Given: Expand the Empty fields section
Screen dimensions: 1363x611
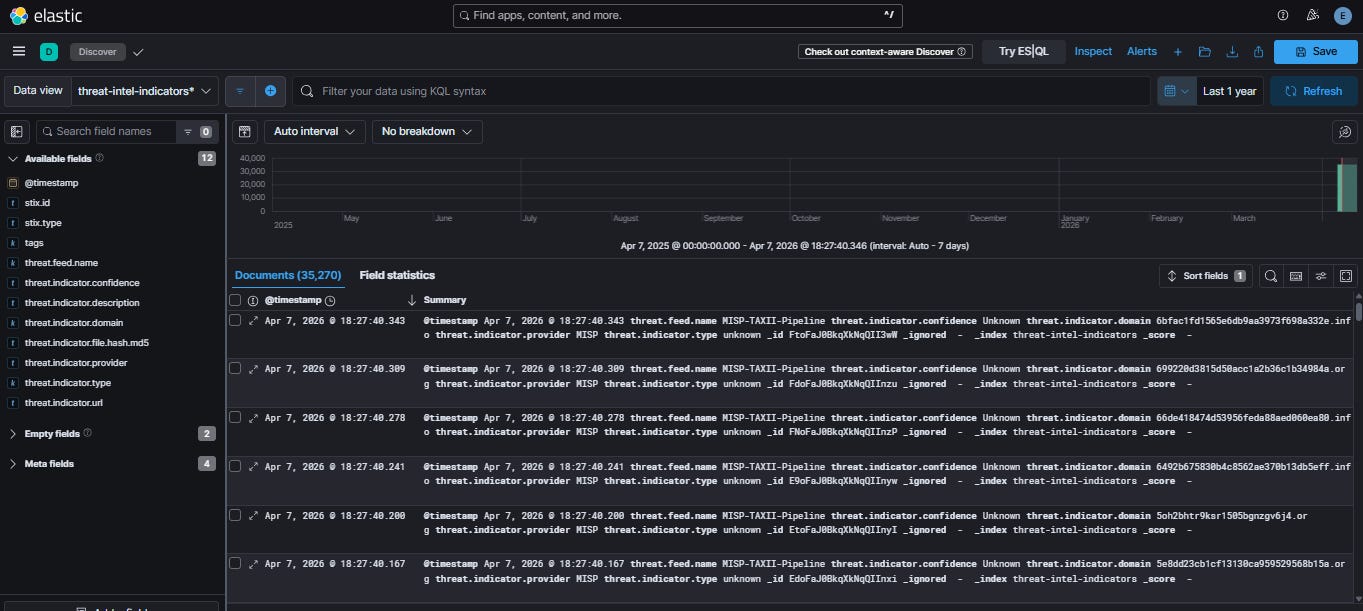Looking at the screenshot, I should 13,434.
